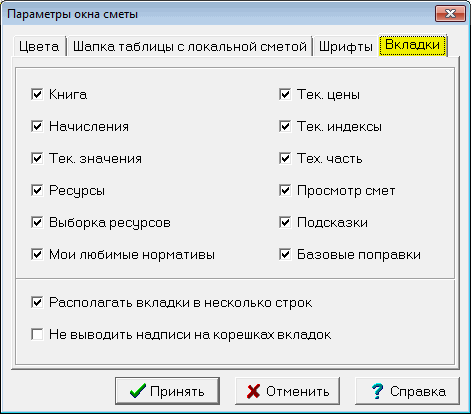
Task: Uncheck the Подсказки checkbox
Action: pyautogui.click(x=285, y=222)
